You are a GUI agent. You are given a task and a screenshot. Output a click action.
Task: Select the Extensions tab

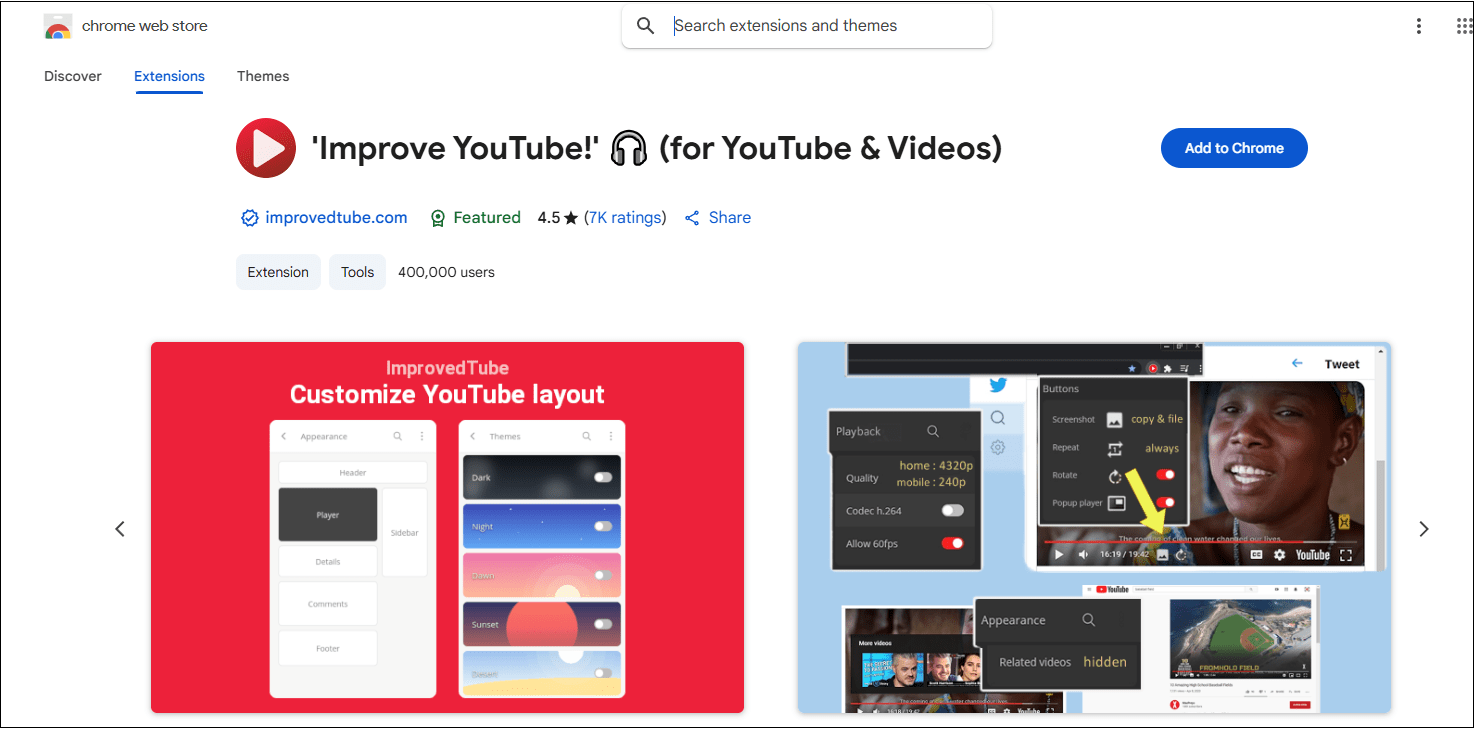169,76
